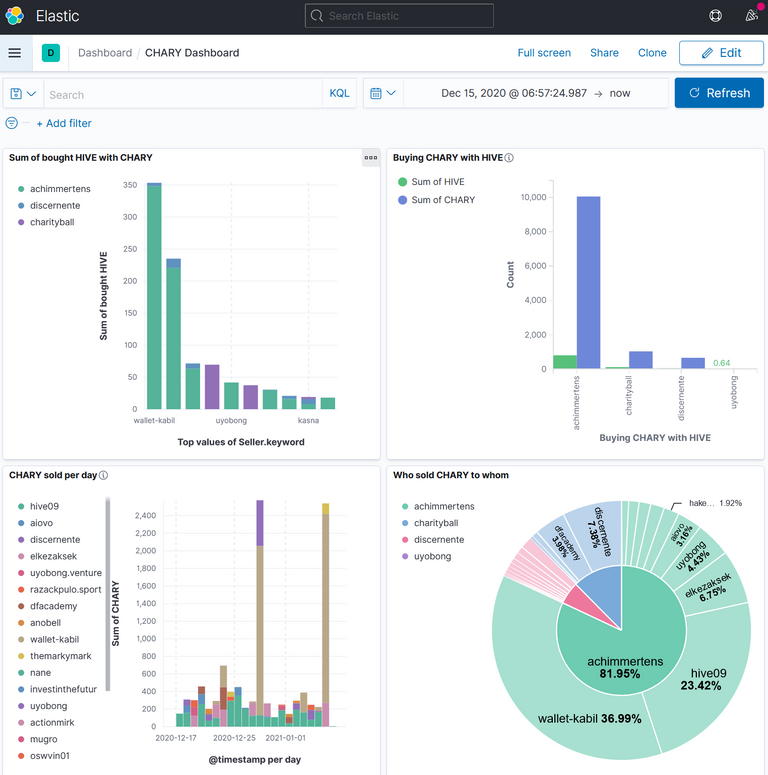Open the calendar quick date menu

click(x=383, y=93)
